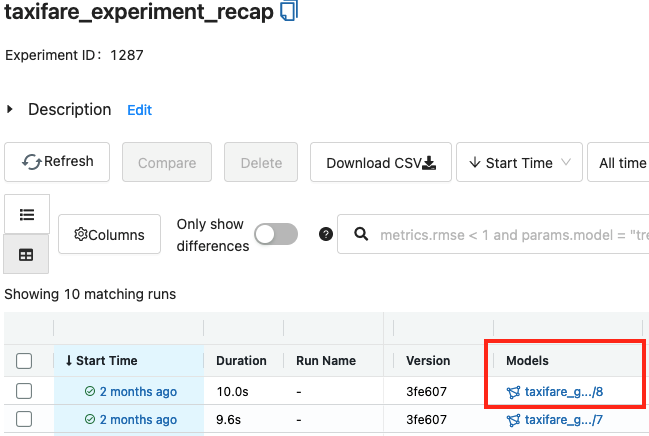
Task: Open the run lasting 9.6s
Action: point(138,419)
